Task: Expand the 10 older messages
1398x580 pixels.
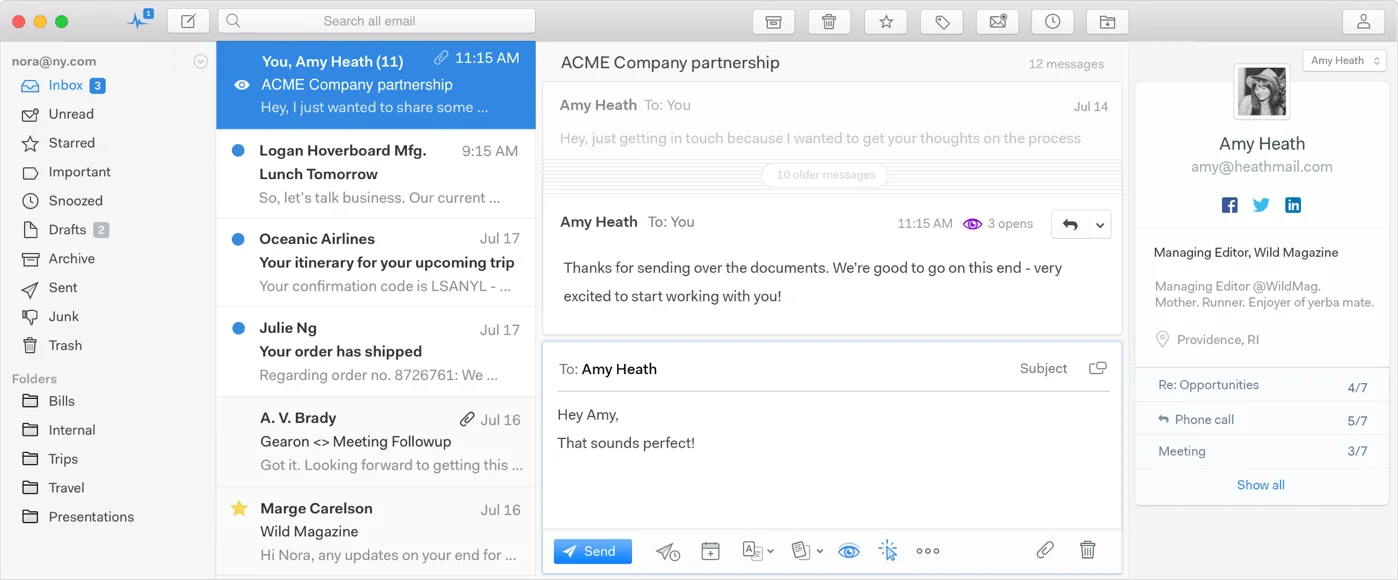Action: tap(826, 175)
